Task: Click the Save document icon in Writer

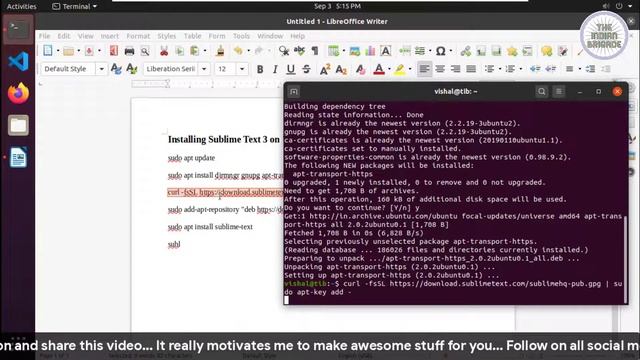Action: click(x=89, y=51)
